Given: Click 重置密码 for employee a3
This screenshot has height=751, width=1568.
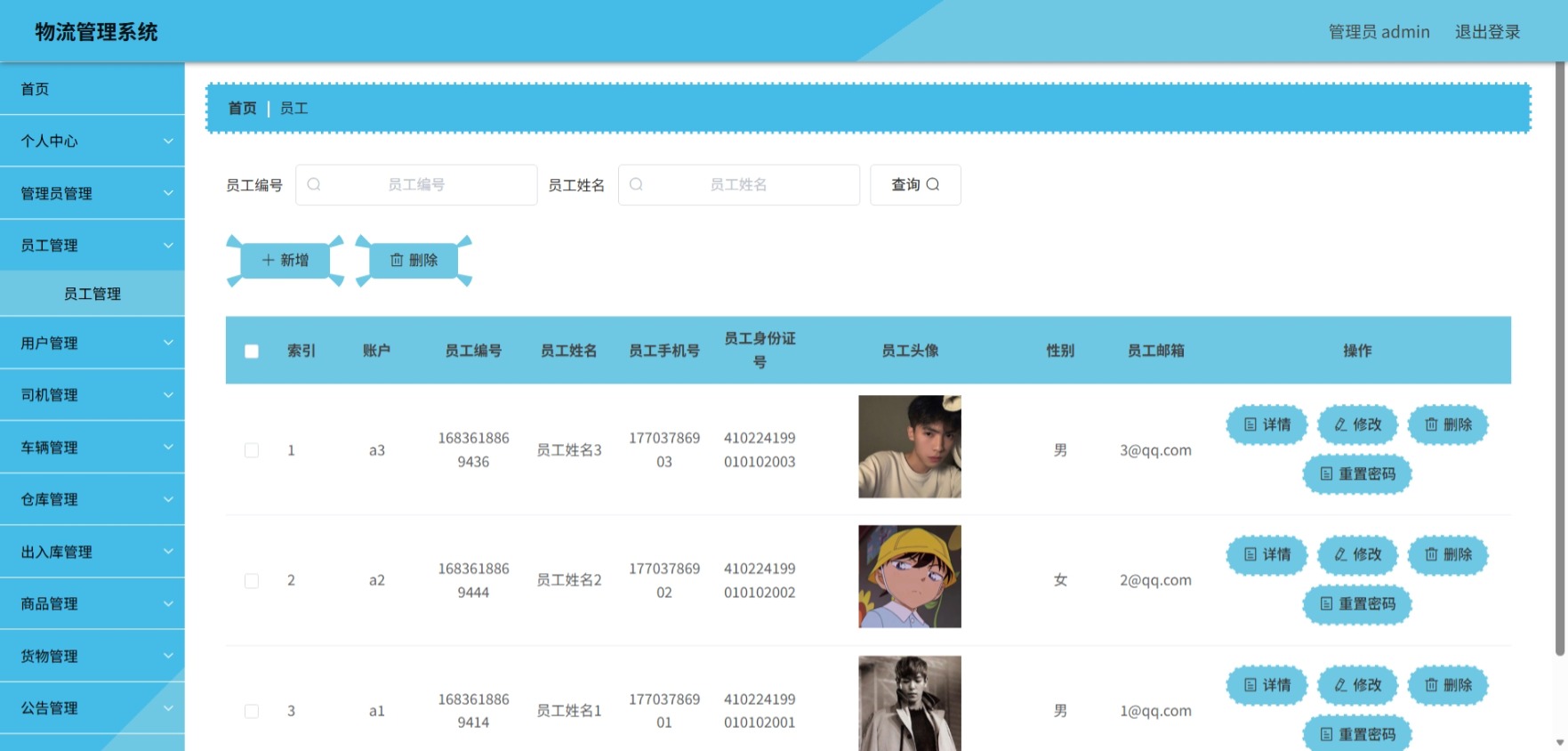Looking at the screenshot, I should tap(1357, 473).
